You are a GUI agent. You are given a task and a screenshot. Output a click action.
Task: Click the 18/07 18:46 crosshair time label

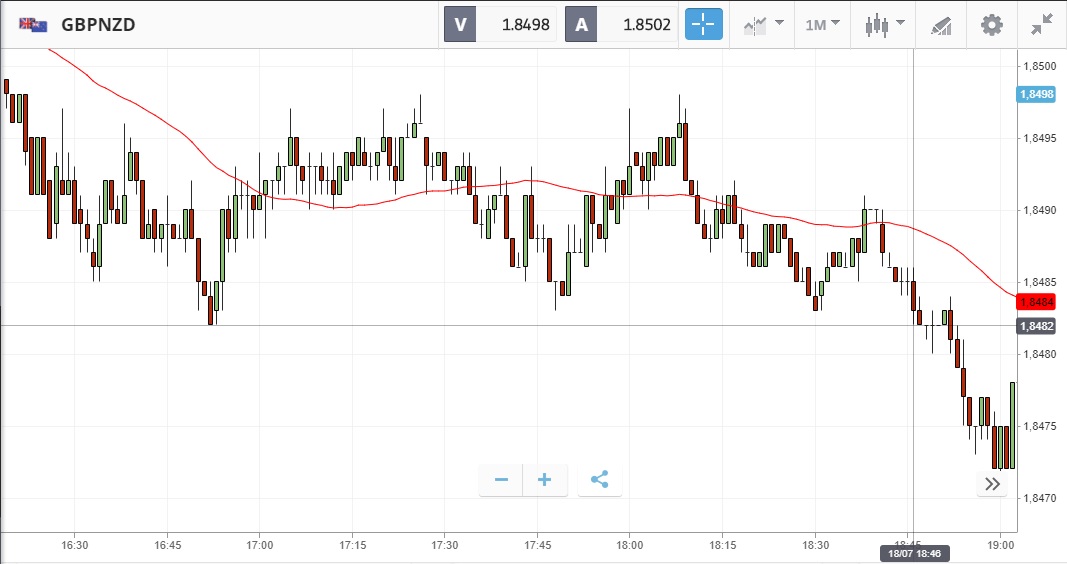[x=914, y=554]
